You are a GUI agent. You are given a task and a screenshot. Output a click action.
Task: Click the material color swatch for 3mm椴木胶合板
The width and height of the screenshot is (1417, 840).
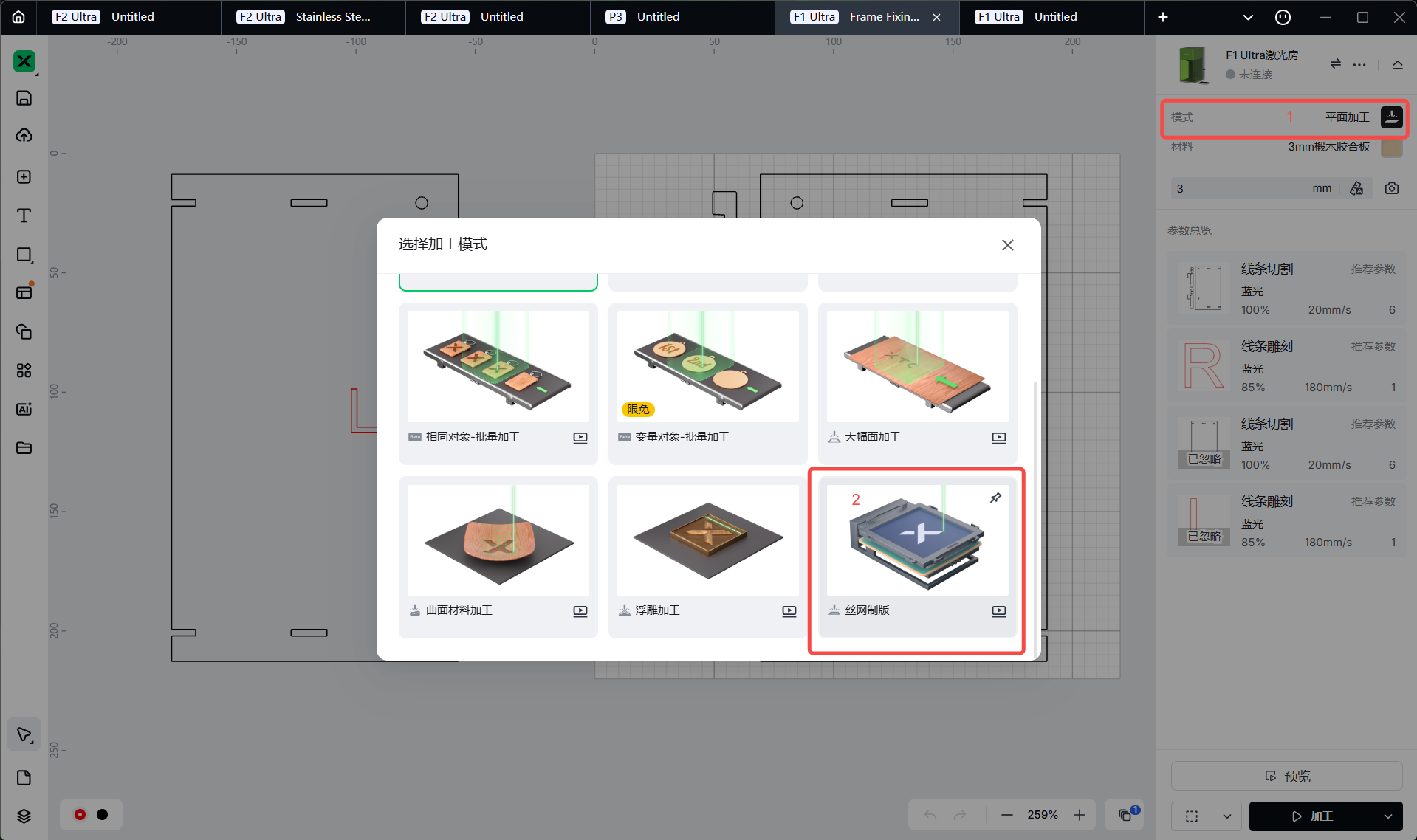pos(1391,147)
